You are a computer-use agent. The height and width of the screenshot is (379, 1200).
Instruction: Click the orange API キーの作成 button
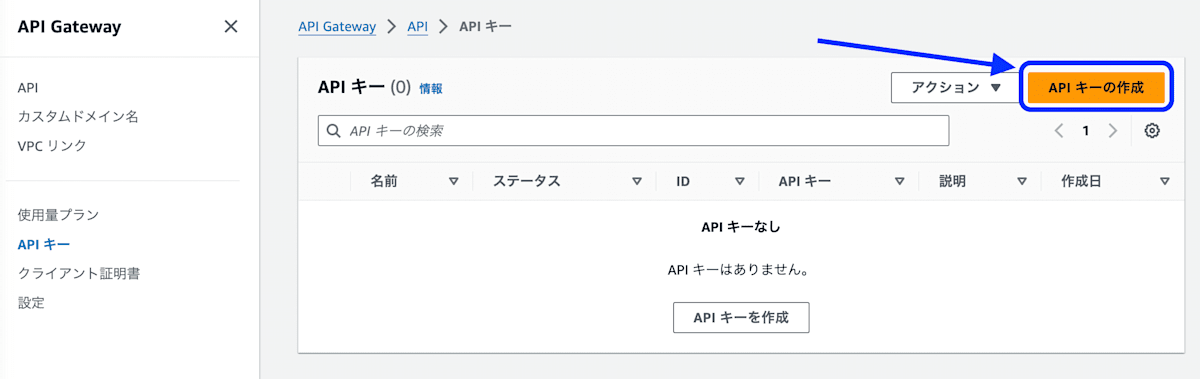point(1095,87)
